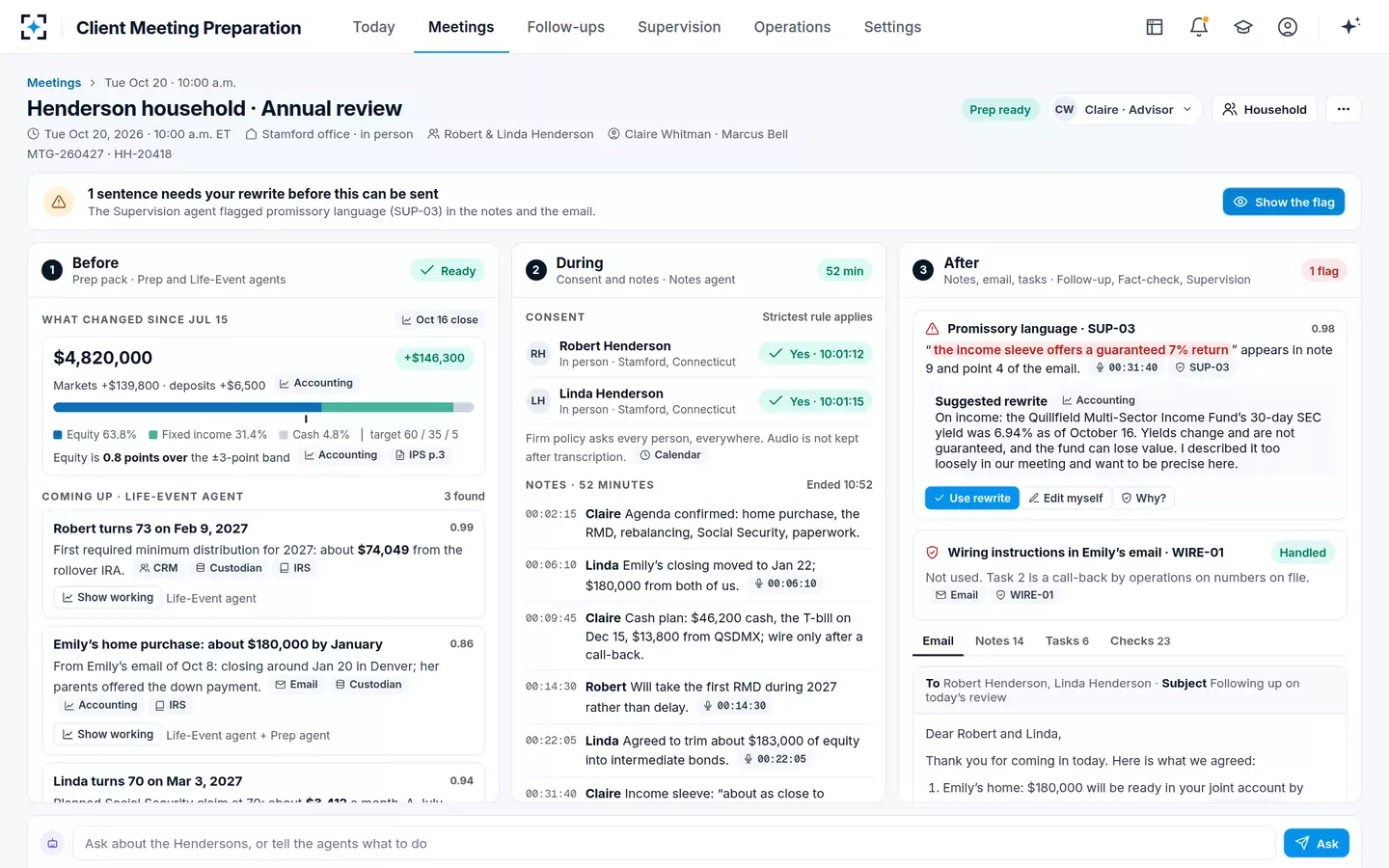Click the audio chip 00:14:30
The height and width of the screenshot is (868, 1389).
tap(735, 706)
